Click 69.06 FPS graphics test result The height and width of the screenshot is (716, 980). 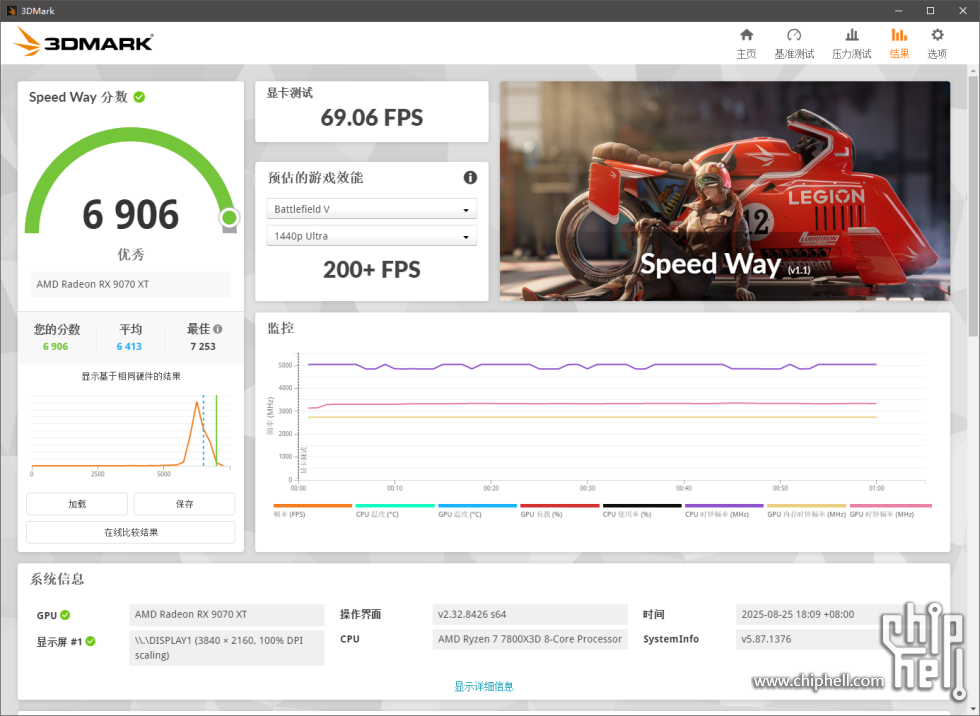[371, 117]
